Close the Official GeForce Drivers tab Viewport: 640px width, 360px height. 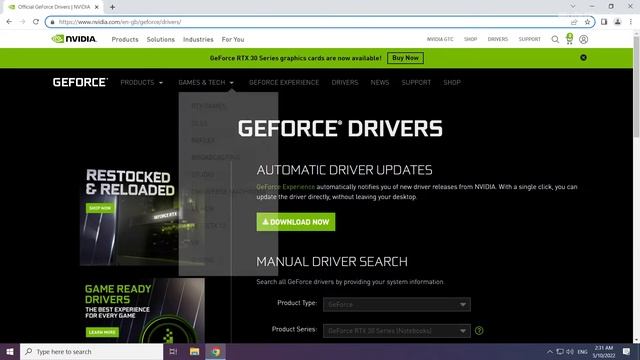[x=97, y=7]
